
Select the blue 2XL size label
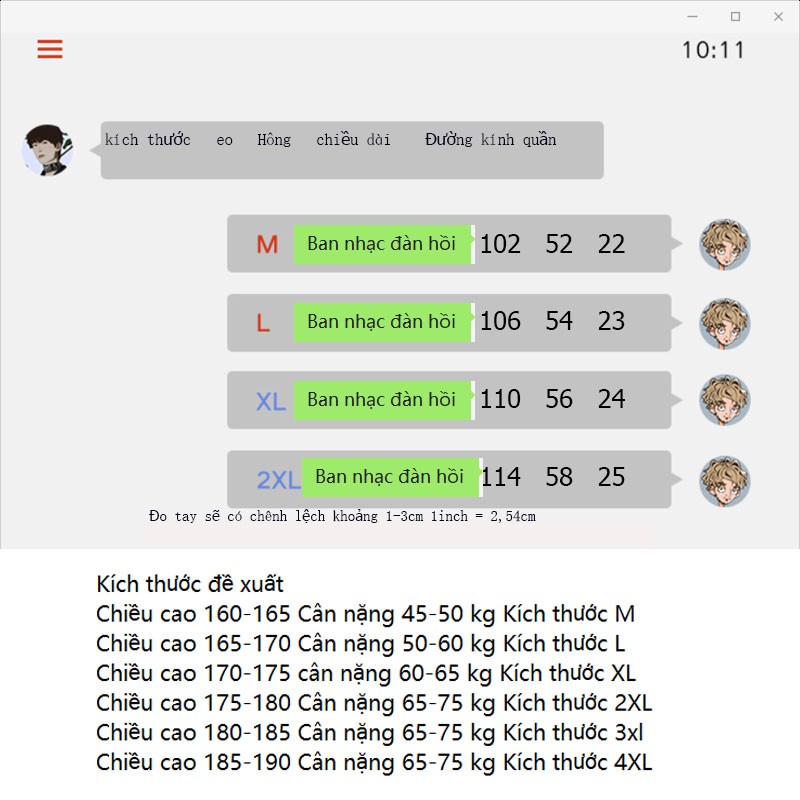[x=278, y=480]
